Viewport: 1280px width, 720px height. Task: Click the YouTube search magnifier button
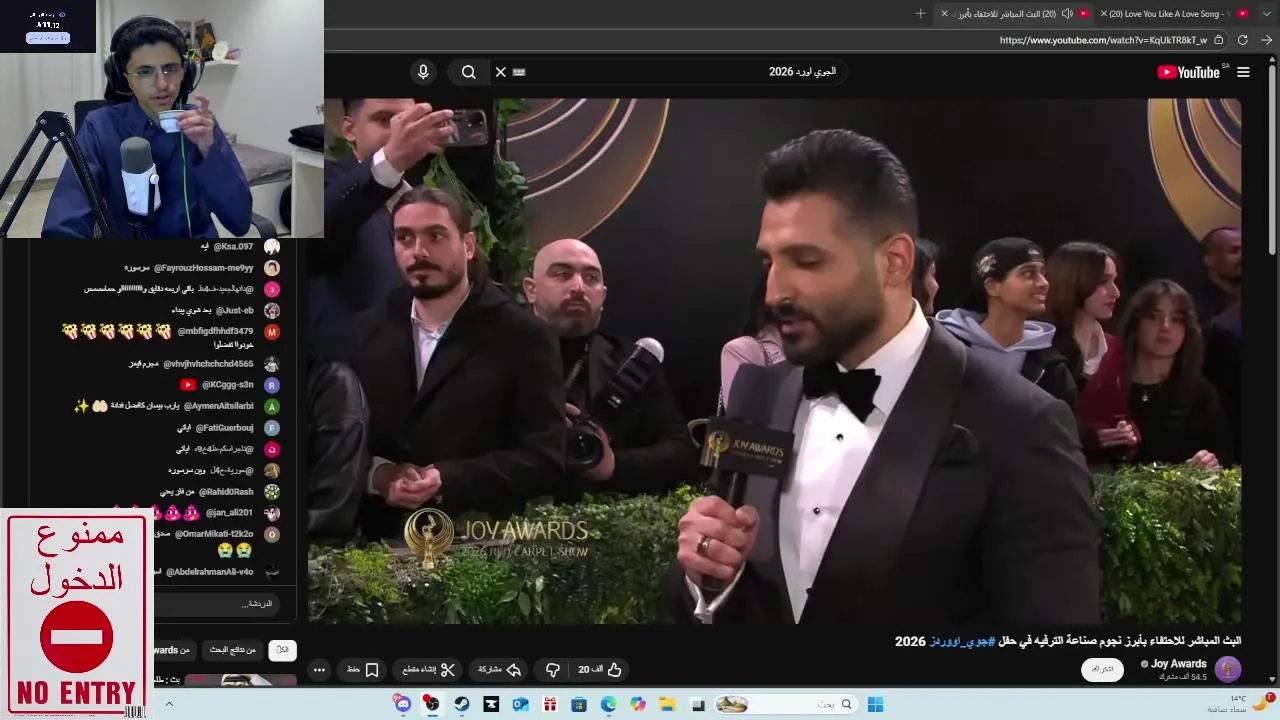click(468, 72)
